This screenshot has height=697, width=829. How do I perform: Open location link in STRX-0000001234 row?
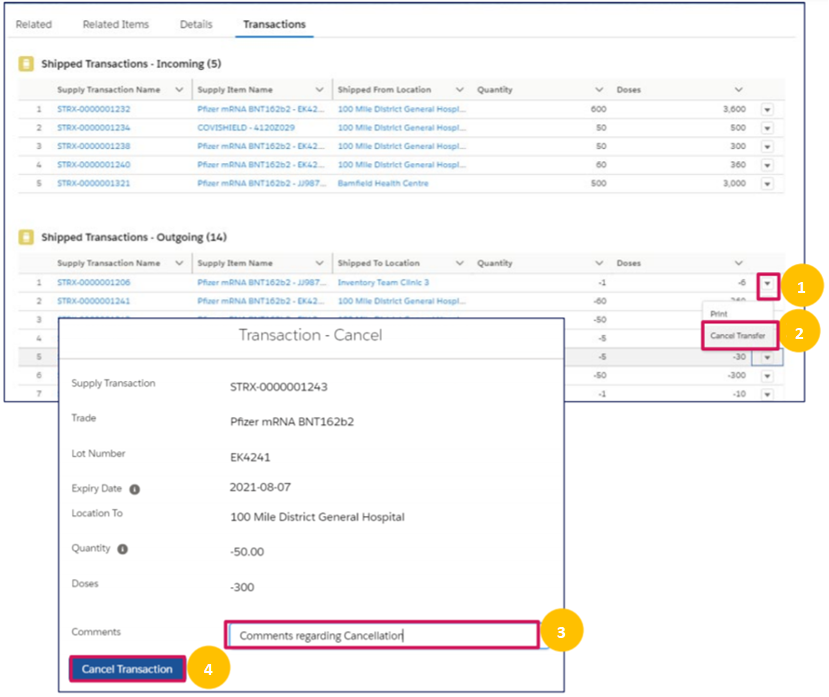click(x=402, y=127)
